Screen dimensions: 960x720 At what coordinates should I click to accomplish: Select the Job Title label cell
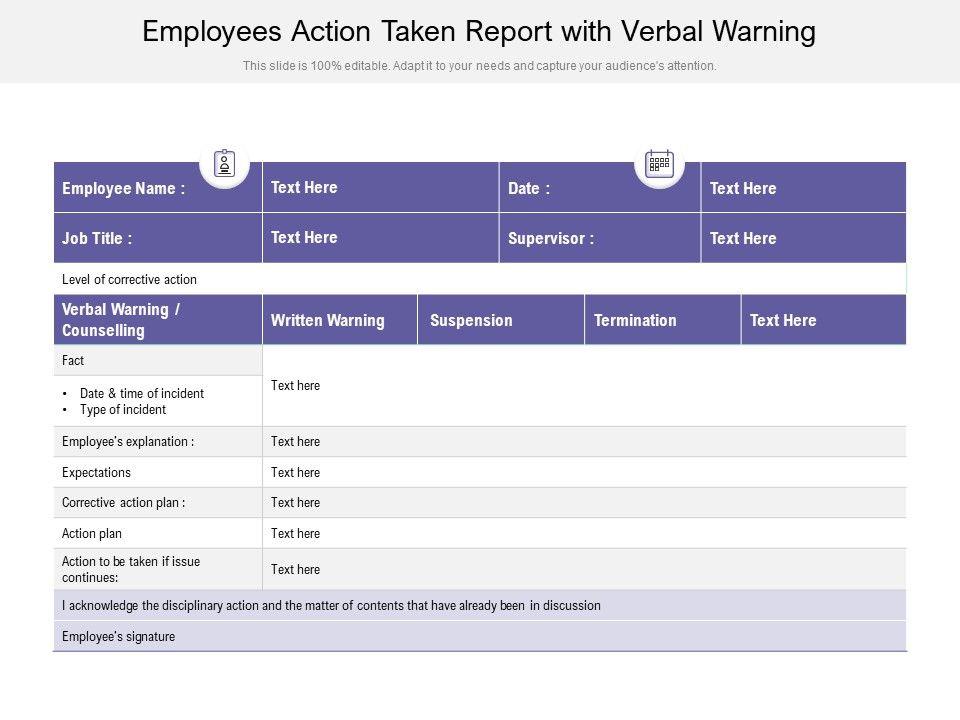tap(97, 239)
